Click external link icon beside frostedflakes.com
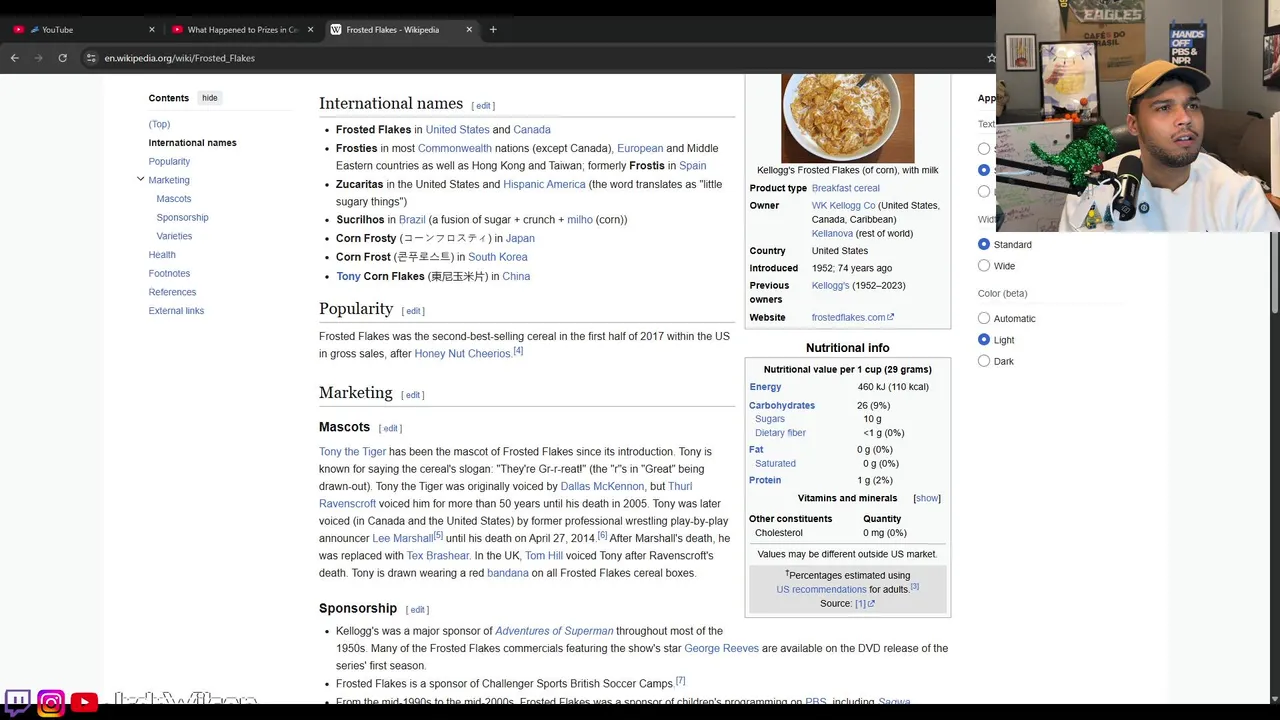1280x720 pixels. coord(891,317)
